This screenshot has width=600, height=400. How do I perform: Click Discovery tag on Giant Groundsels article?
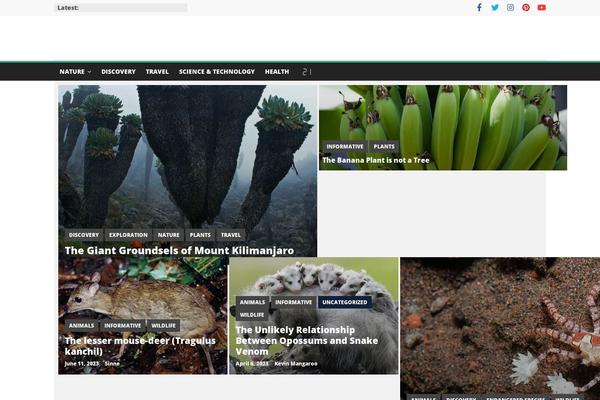point(84,235)
